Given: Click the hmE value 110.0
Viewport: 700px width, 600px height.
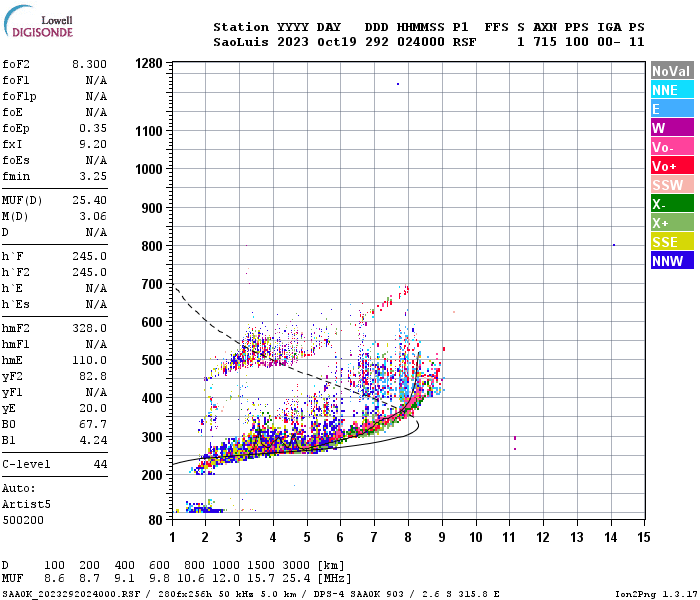Looking at the screenshot, I should coord(89,360).
